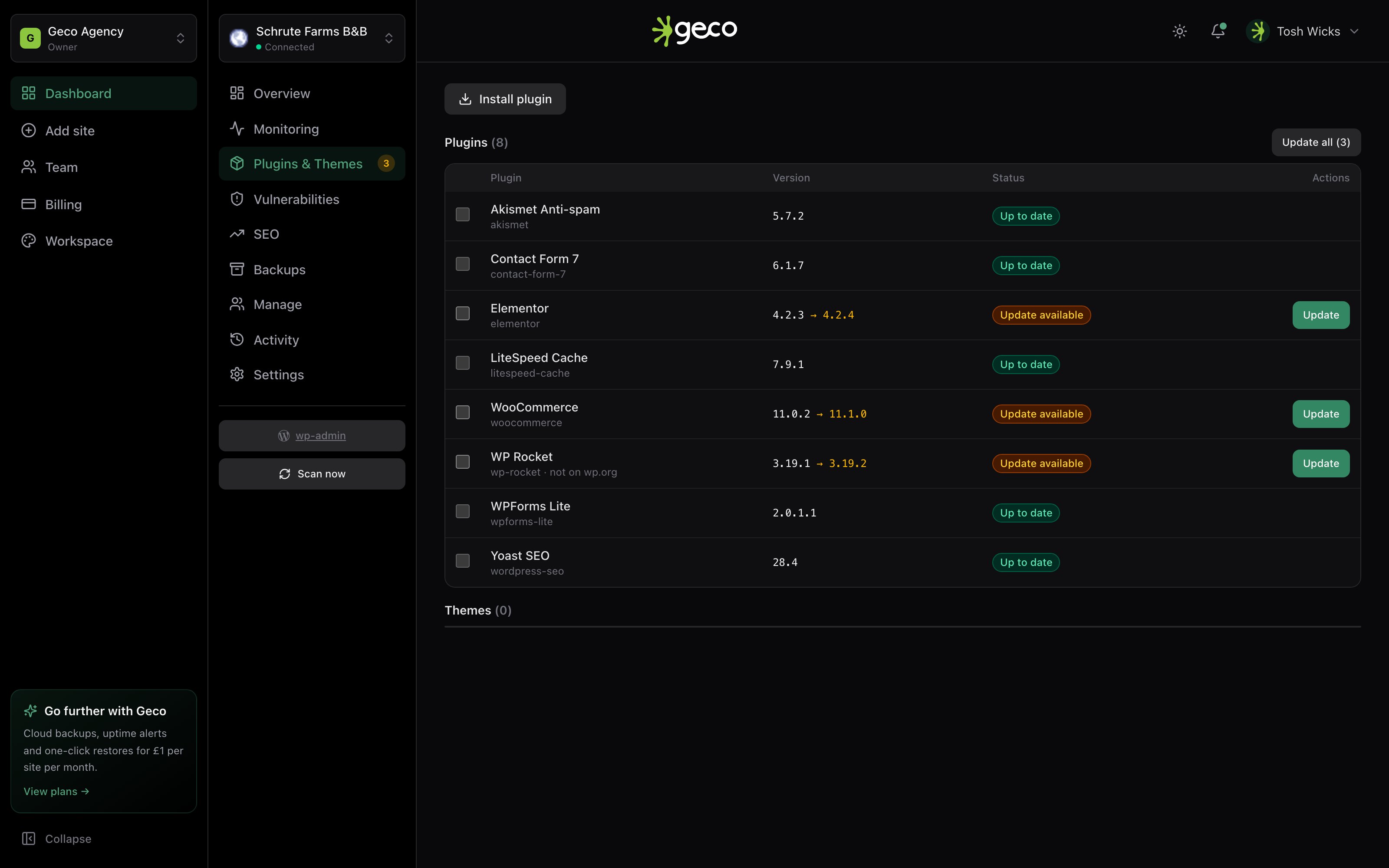Viewport: 1389px width, 868px height.
Task: Click Install plugin button
Action: tap(505, 99)
